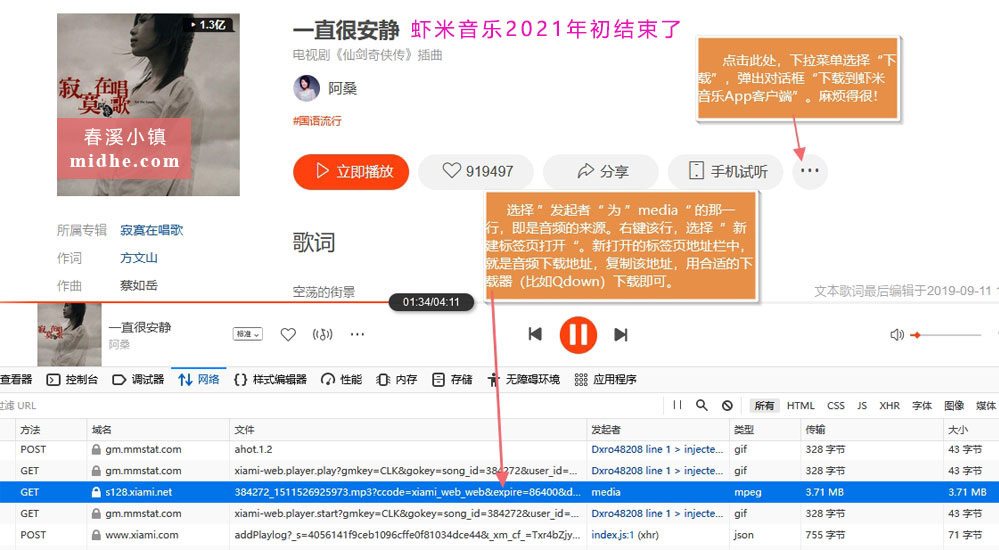Click the sound effects icon in player bar
The image size is (999, 550).
(322, 334)
